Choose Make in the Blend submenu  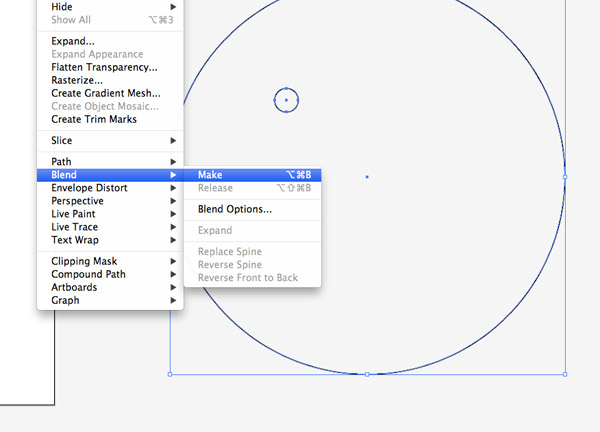(210, 175)
